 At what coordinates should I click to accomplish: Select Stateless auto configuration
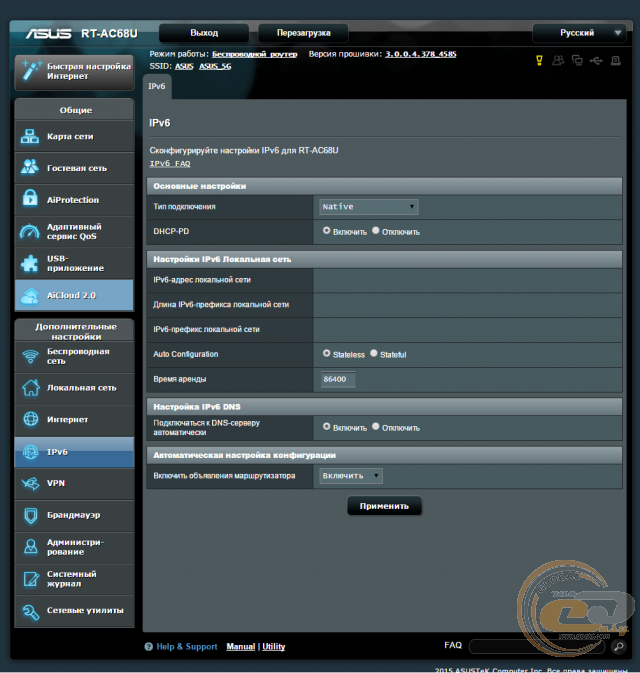click(327, 353)
